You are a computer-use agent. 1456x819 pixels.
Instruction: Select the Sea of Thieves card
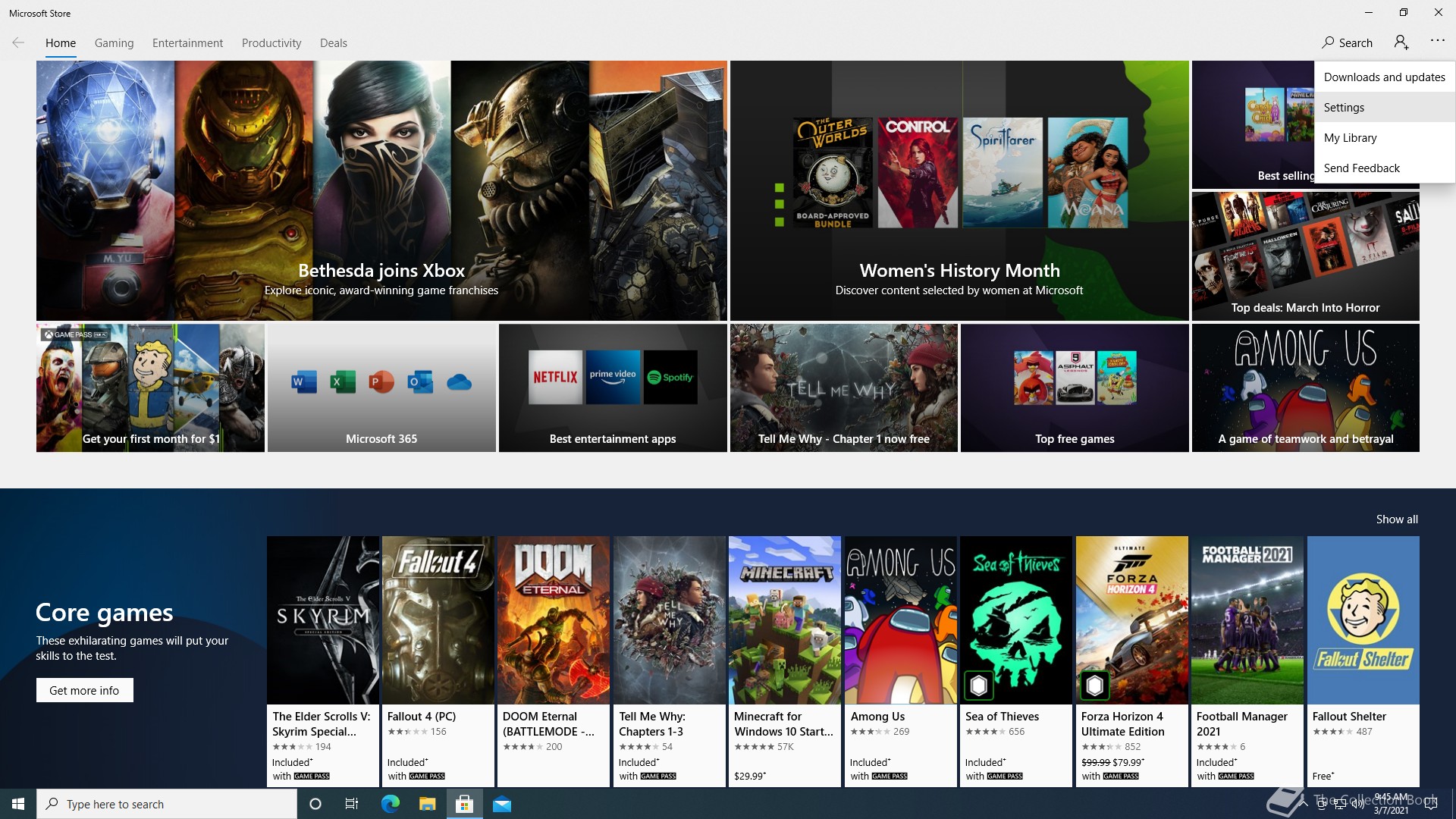pyautogui.click(x=1016, y=661)
